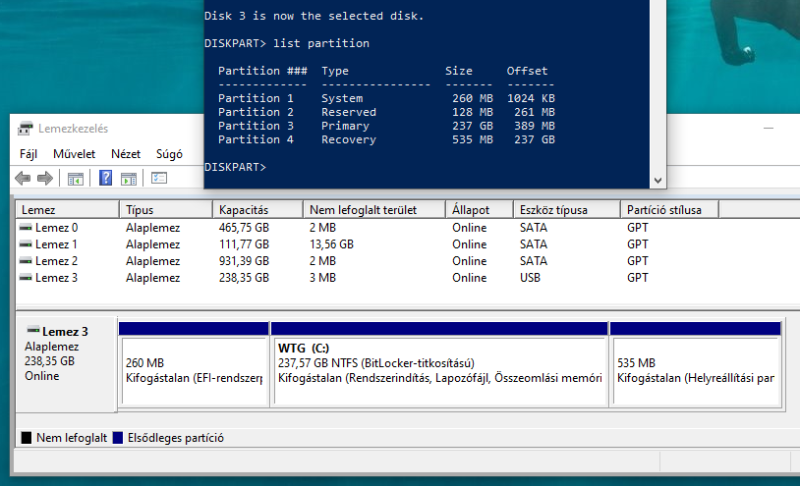Open the Fájl menu
Screen dimensions: 800x486
pyautogui.click(x=29, y=154)
